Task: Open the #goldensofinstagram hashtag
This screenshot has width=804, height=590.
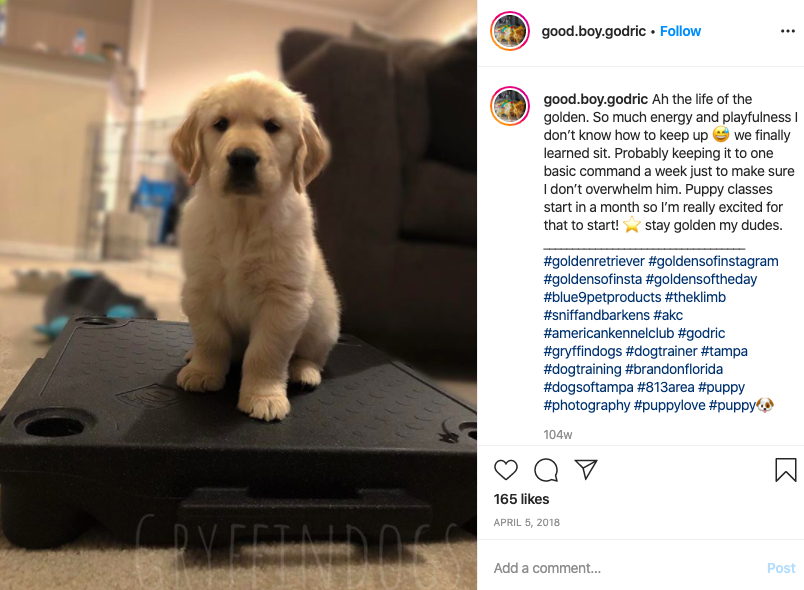Action: click(x=713, y=261)
